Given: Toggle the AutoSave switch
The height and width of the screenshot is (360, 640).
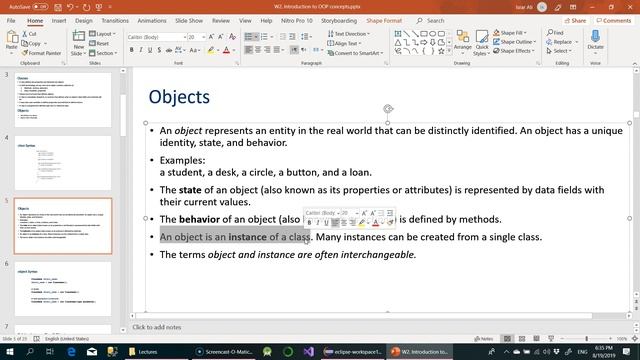Looking at the screenshot, I should tap(40, 7).
